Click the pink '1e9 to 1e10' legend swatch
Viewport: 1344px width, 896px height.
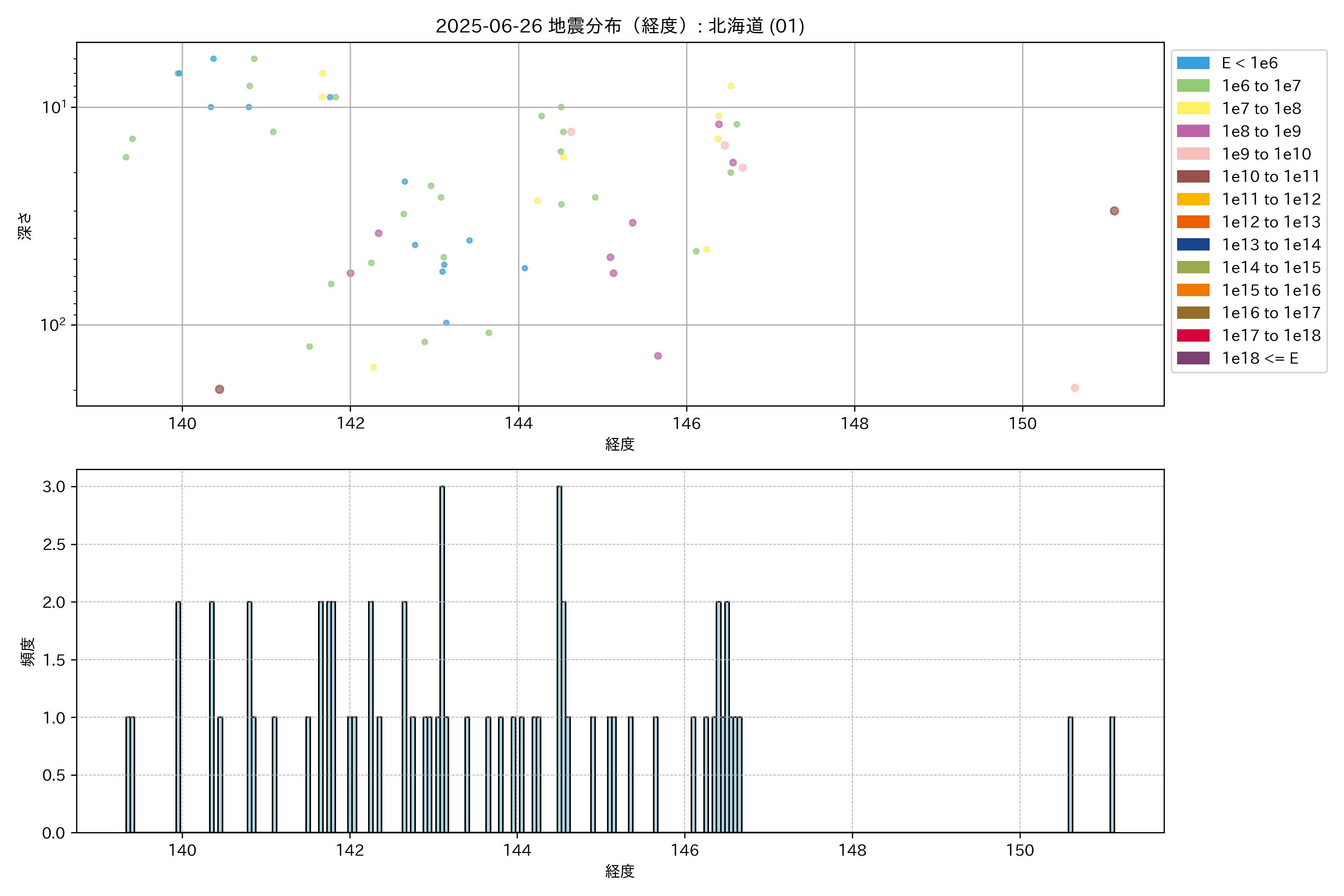tap(1192, 154)
